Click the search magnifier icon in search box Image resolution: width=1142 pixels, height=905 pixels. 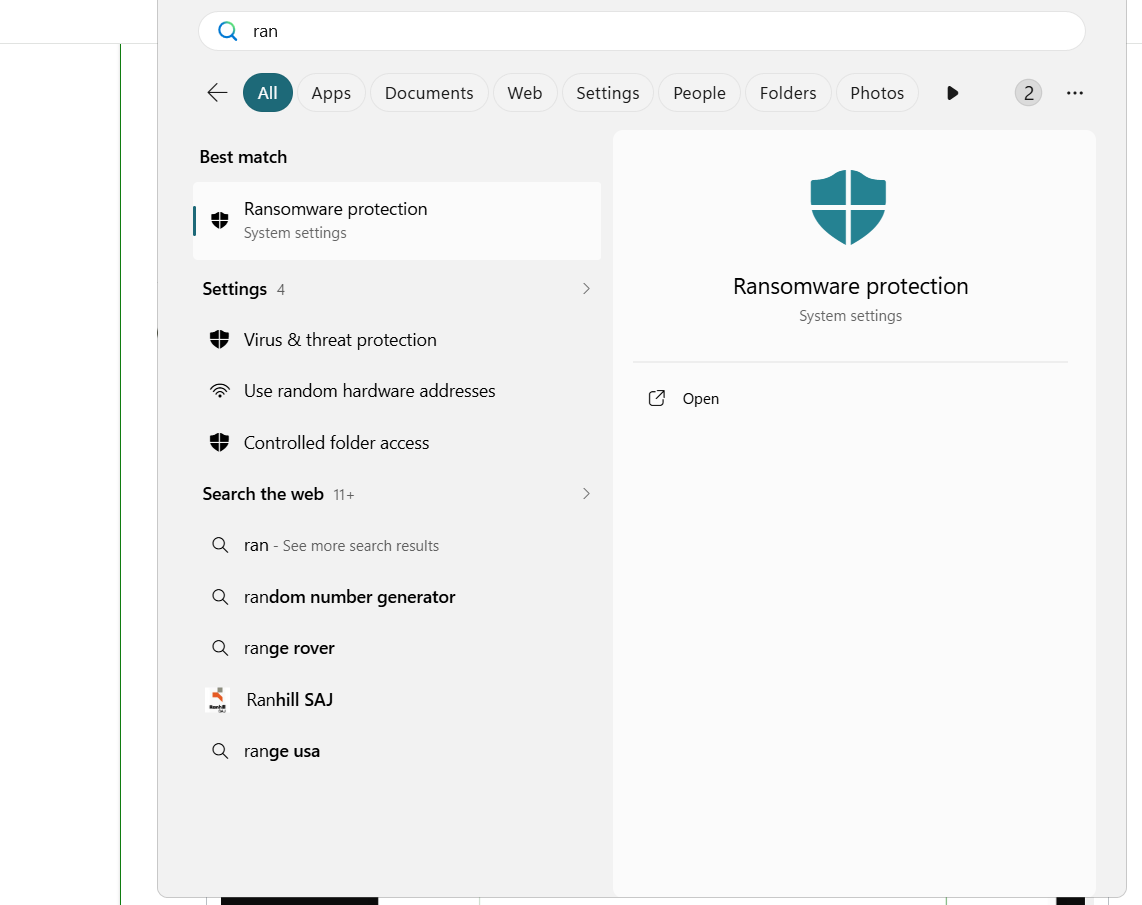(x=228, y=31)
